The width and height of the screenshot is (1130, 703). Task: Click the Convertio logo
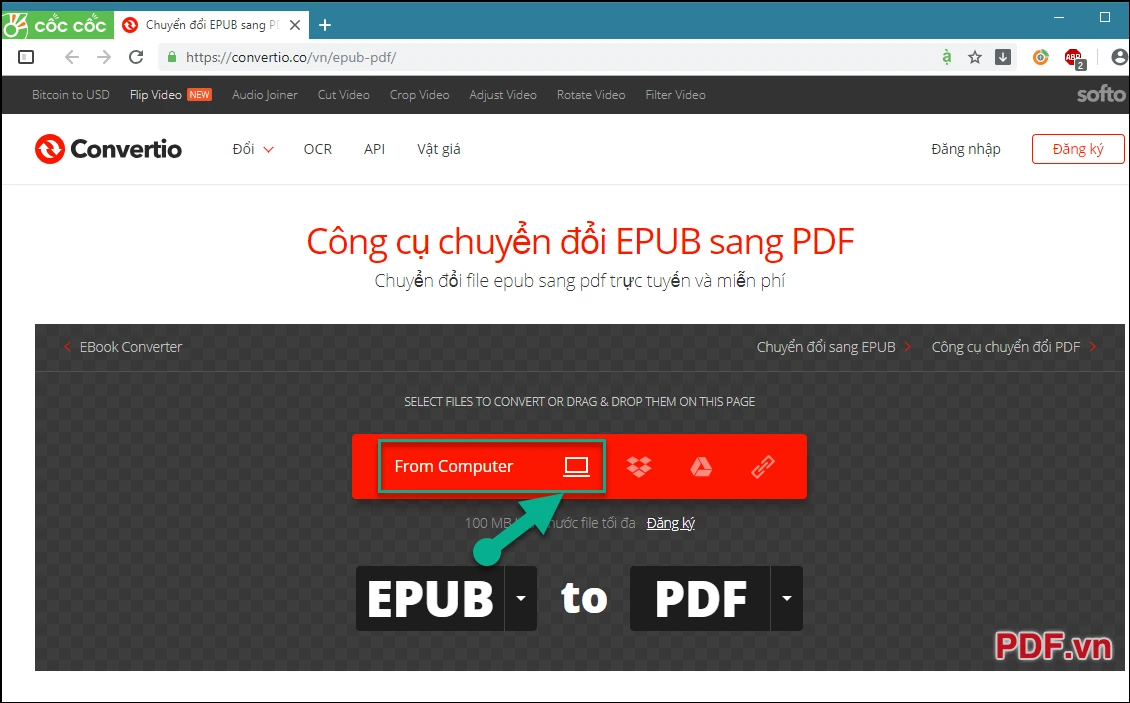[x=108, y=149]
